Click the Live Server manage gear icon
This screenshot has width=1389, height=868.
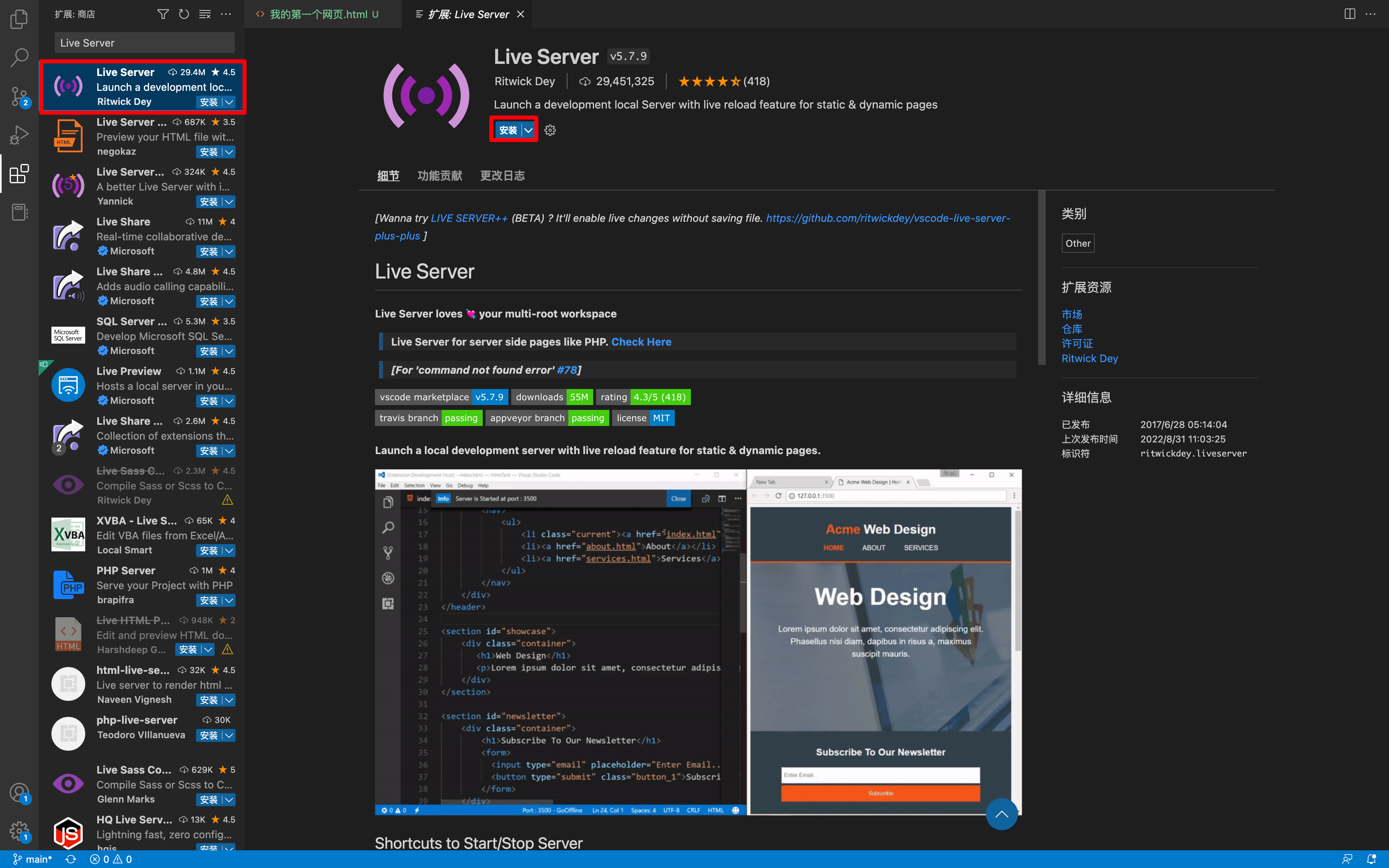[550, 130]
